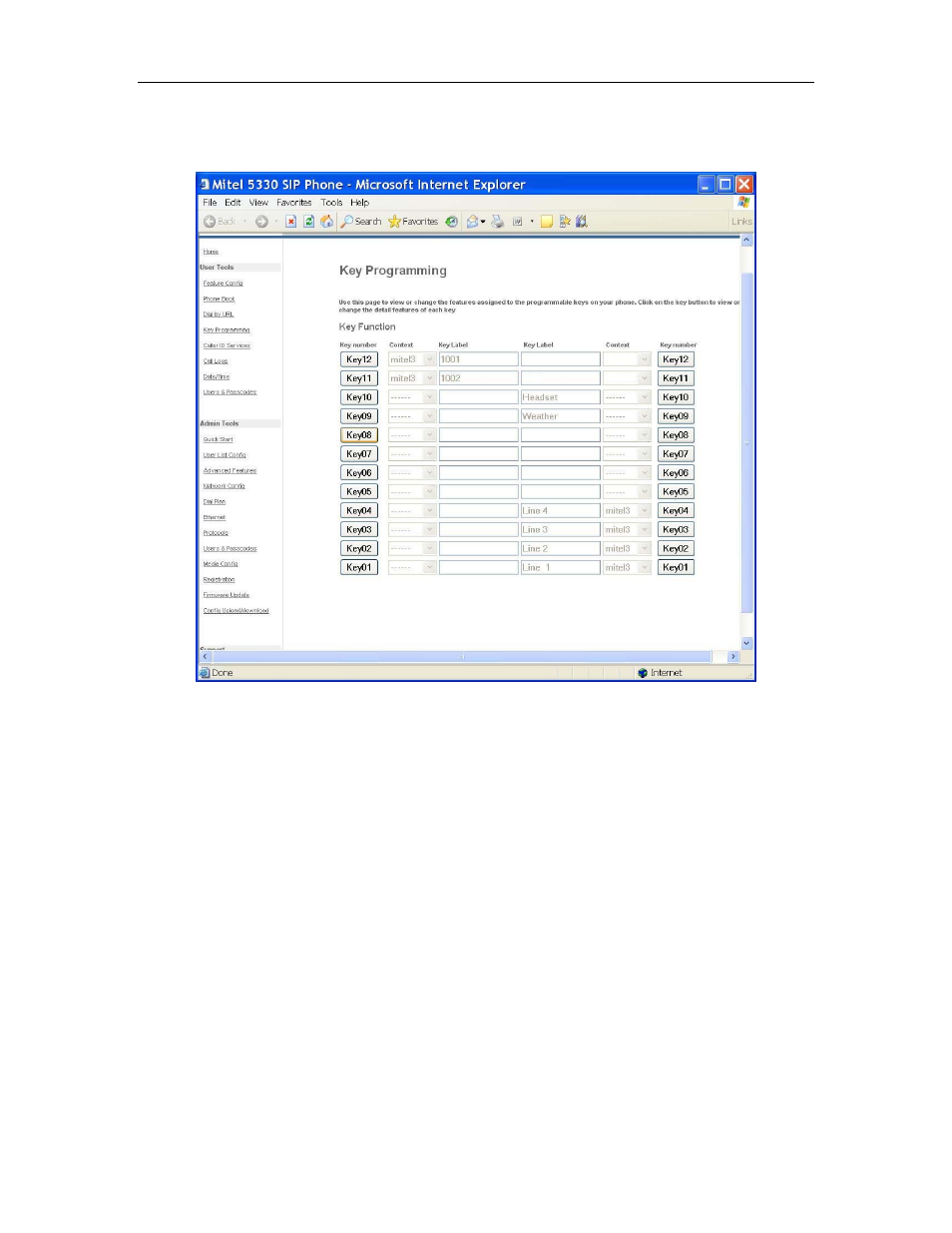
Task: Open the File menu
Action: [x=210, y=203]
